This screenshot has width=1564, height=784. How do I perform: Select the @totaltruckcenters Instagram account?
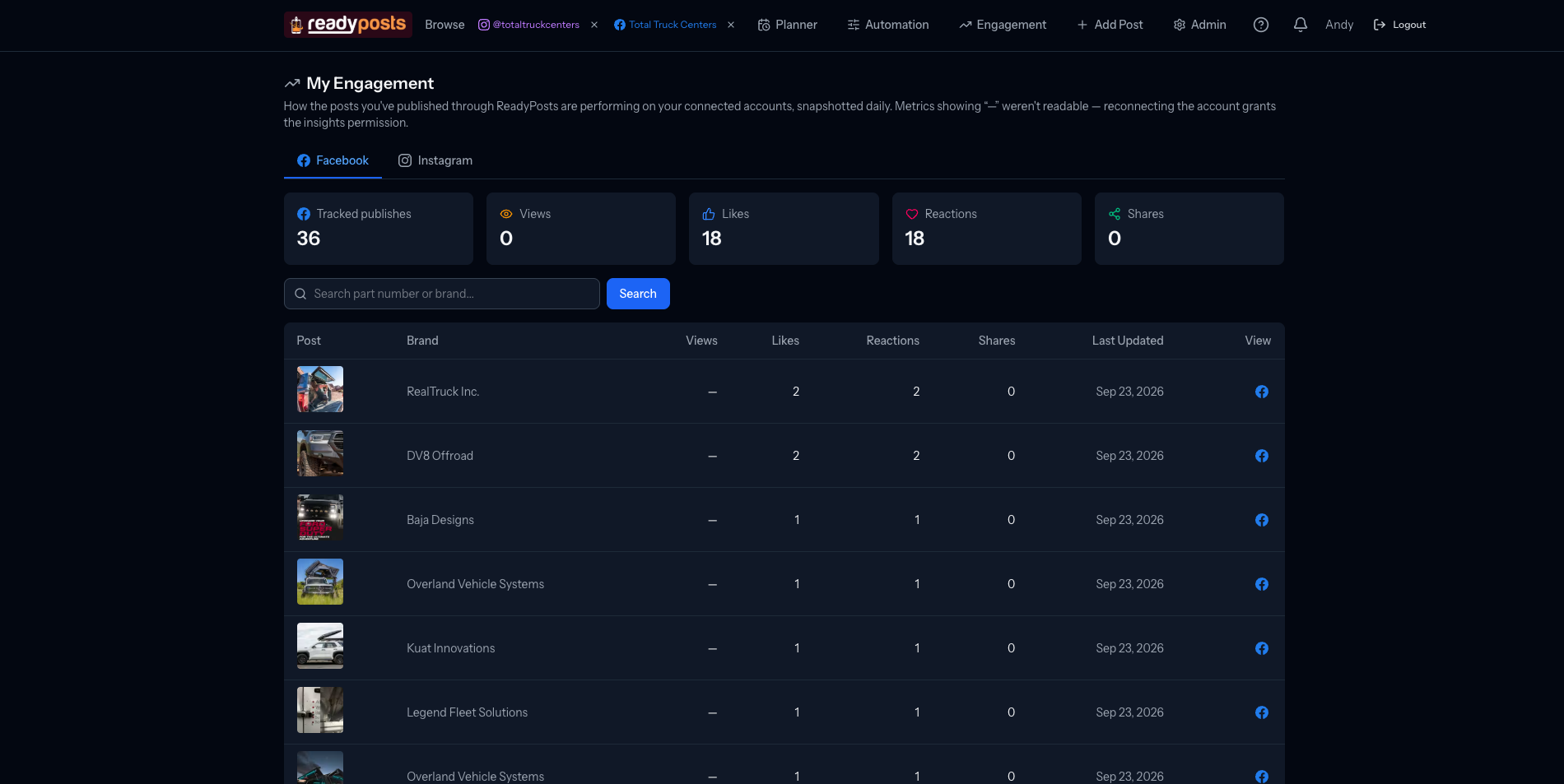(x=528, y=25)
